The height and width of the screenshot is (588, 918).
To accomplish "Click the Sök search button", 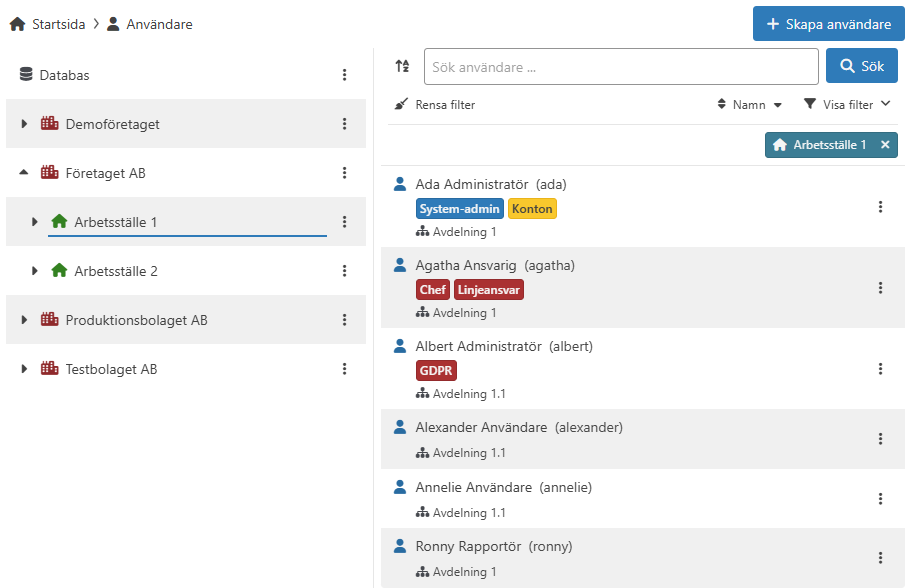I will (862, 66).
